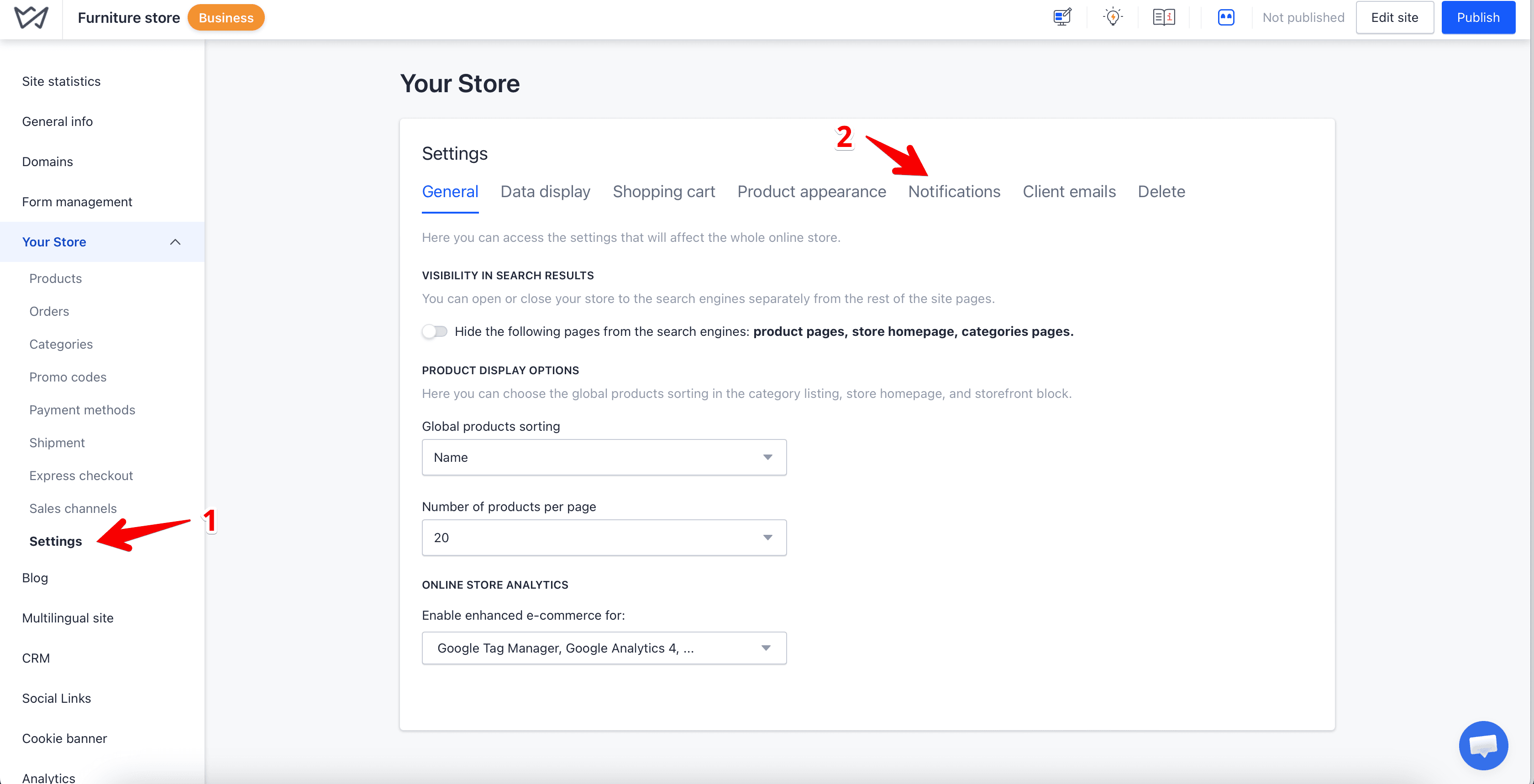Open Express checkout in the store submenu

pyautogui.click(x=81, y=476)
